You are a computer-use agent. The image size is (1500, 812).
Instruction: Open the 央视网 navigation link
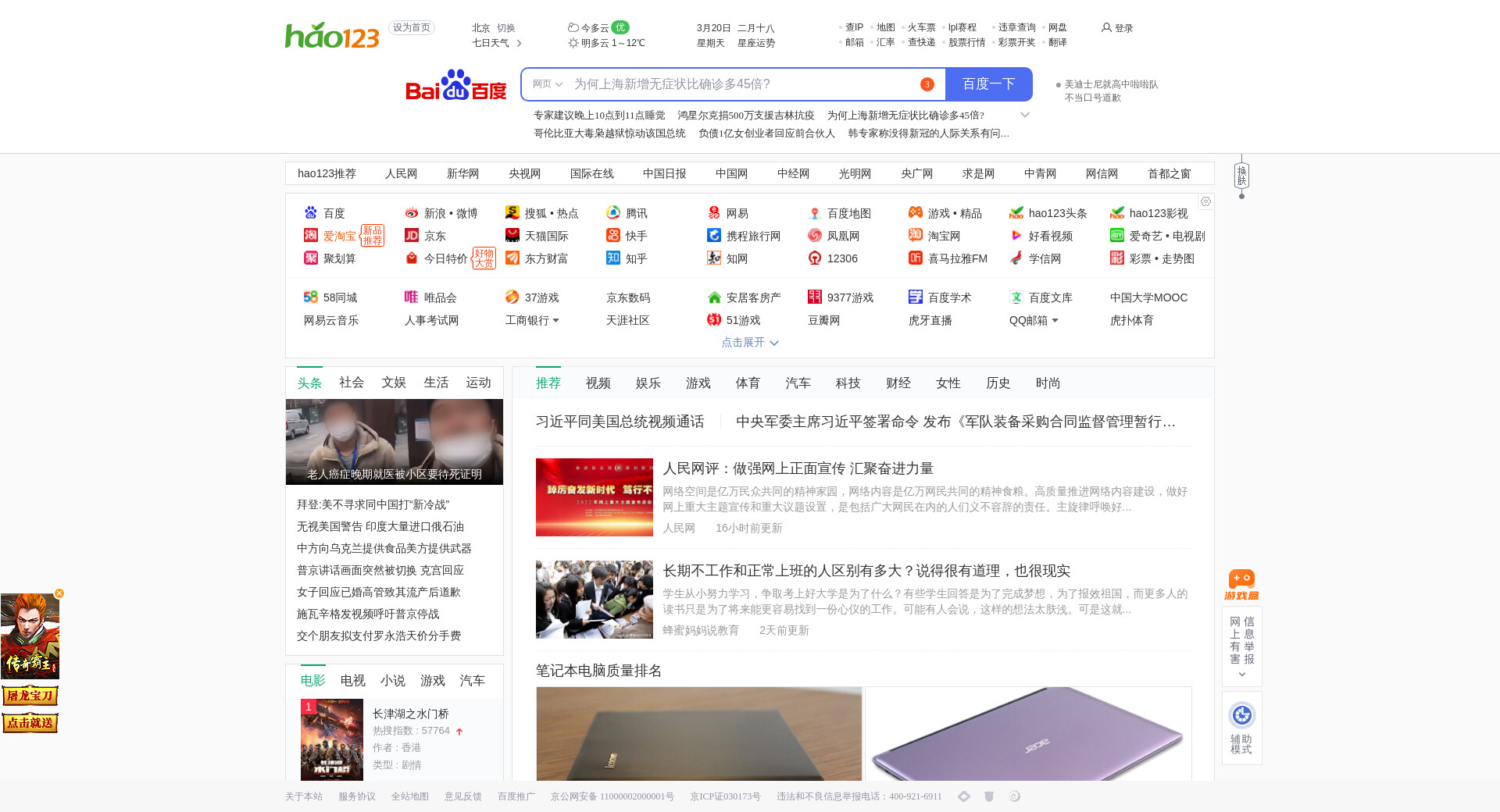[525, 173]
